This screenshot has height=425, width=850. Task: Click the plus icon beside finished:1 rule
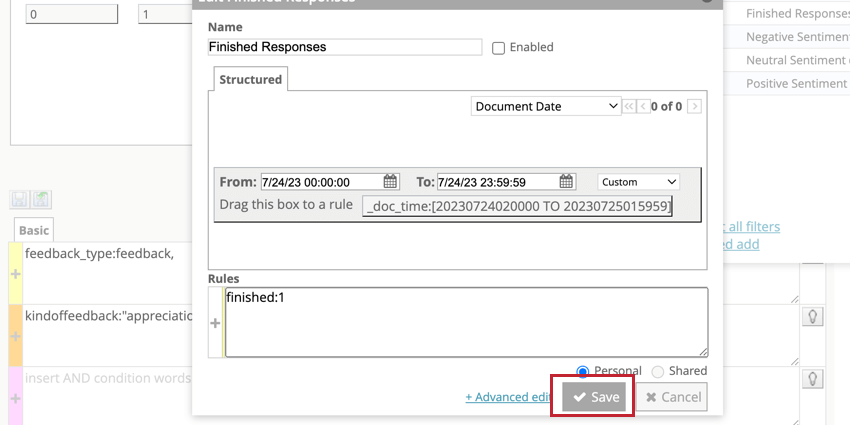tap(215, 323)
